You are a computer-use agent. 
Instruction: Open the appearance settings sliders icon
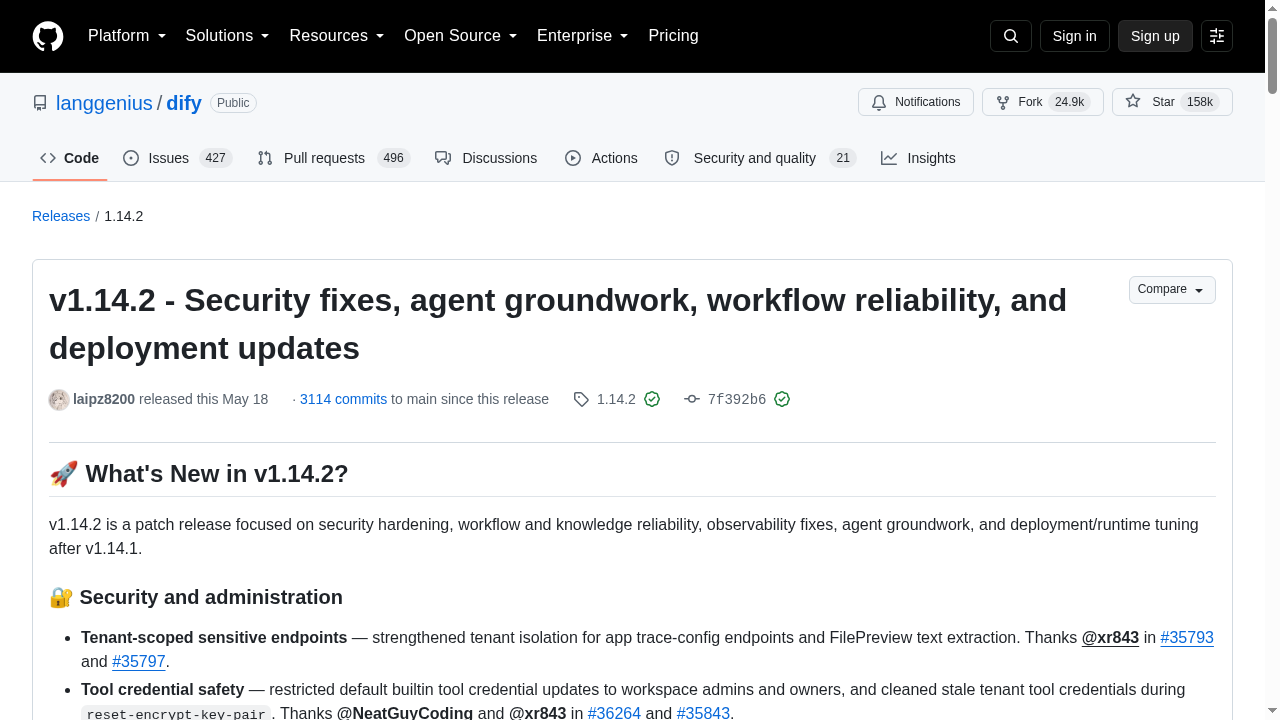point(1217,36)
